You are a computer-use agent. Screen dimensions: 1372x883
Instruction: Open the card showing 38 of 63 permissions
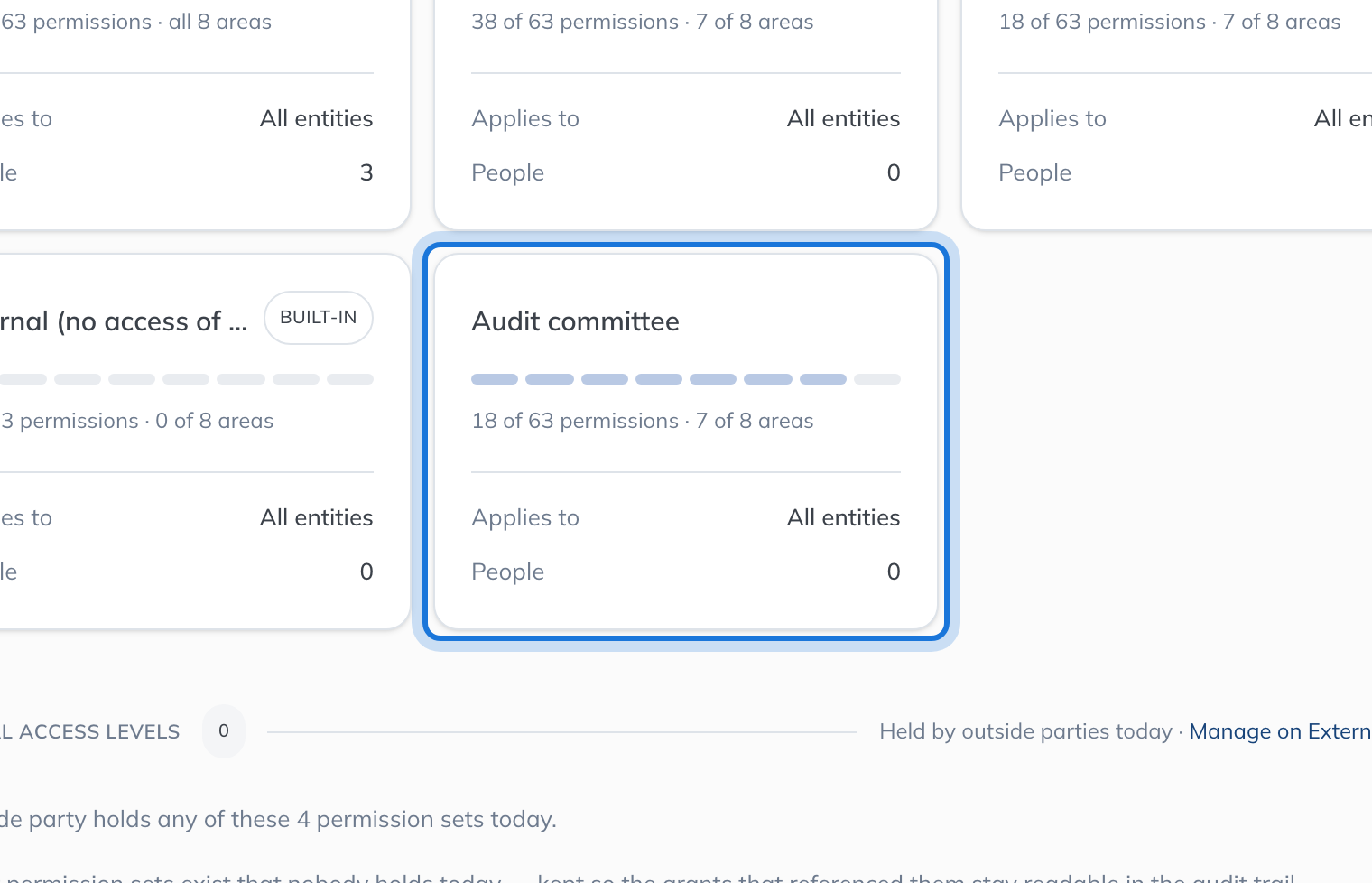[x=686, y=115]
